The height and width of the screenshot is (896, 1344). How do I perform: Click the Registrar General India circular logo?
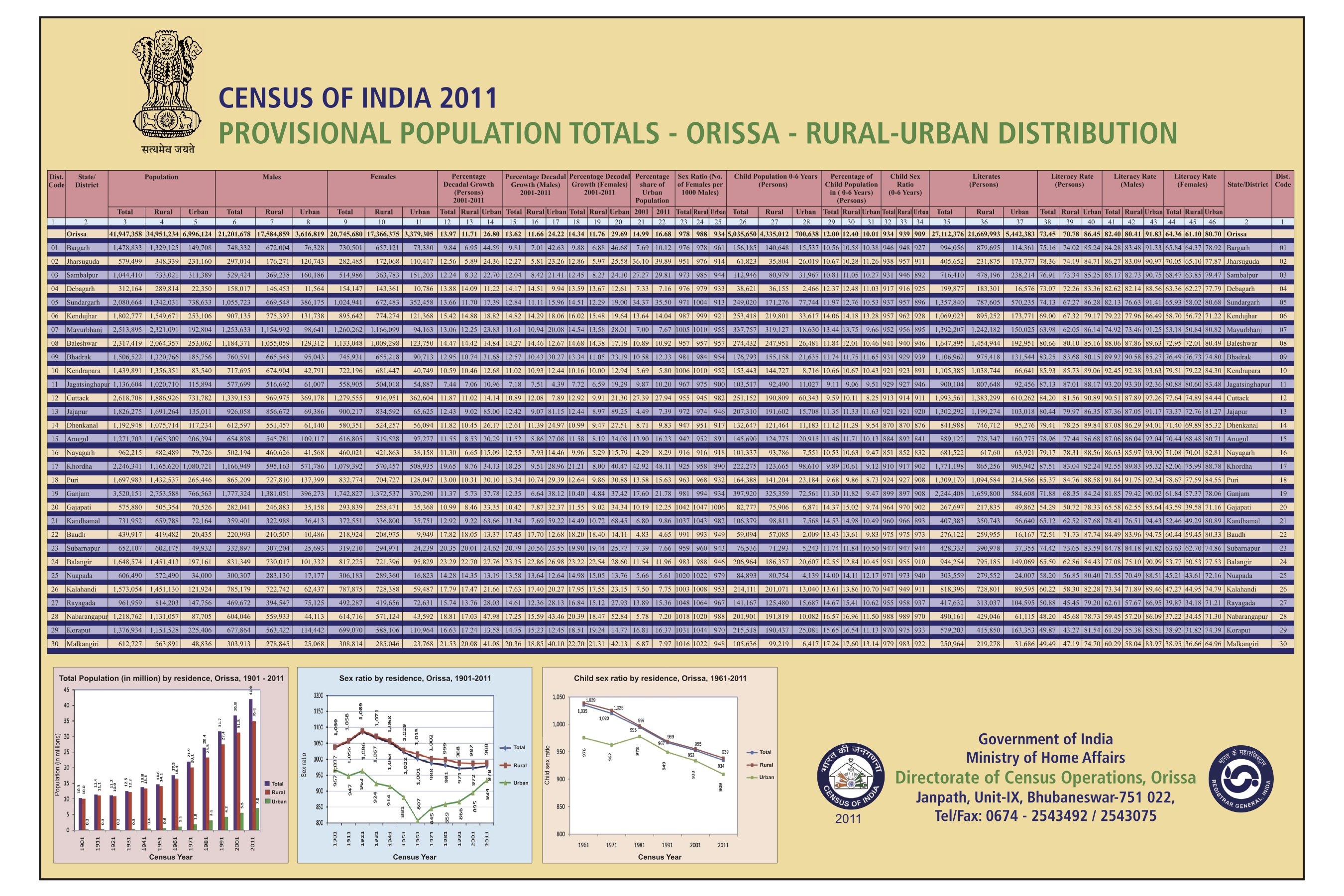click(1241, 778)
